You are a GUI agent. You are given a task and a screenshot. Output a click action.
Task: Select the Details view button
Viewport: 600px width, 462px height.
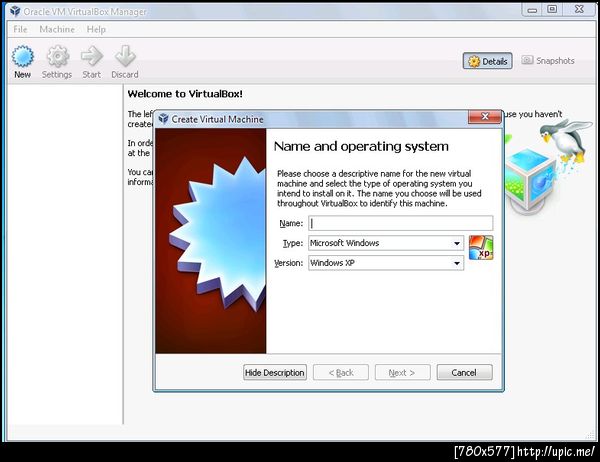488,61
